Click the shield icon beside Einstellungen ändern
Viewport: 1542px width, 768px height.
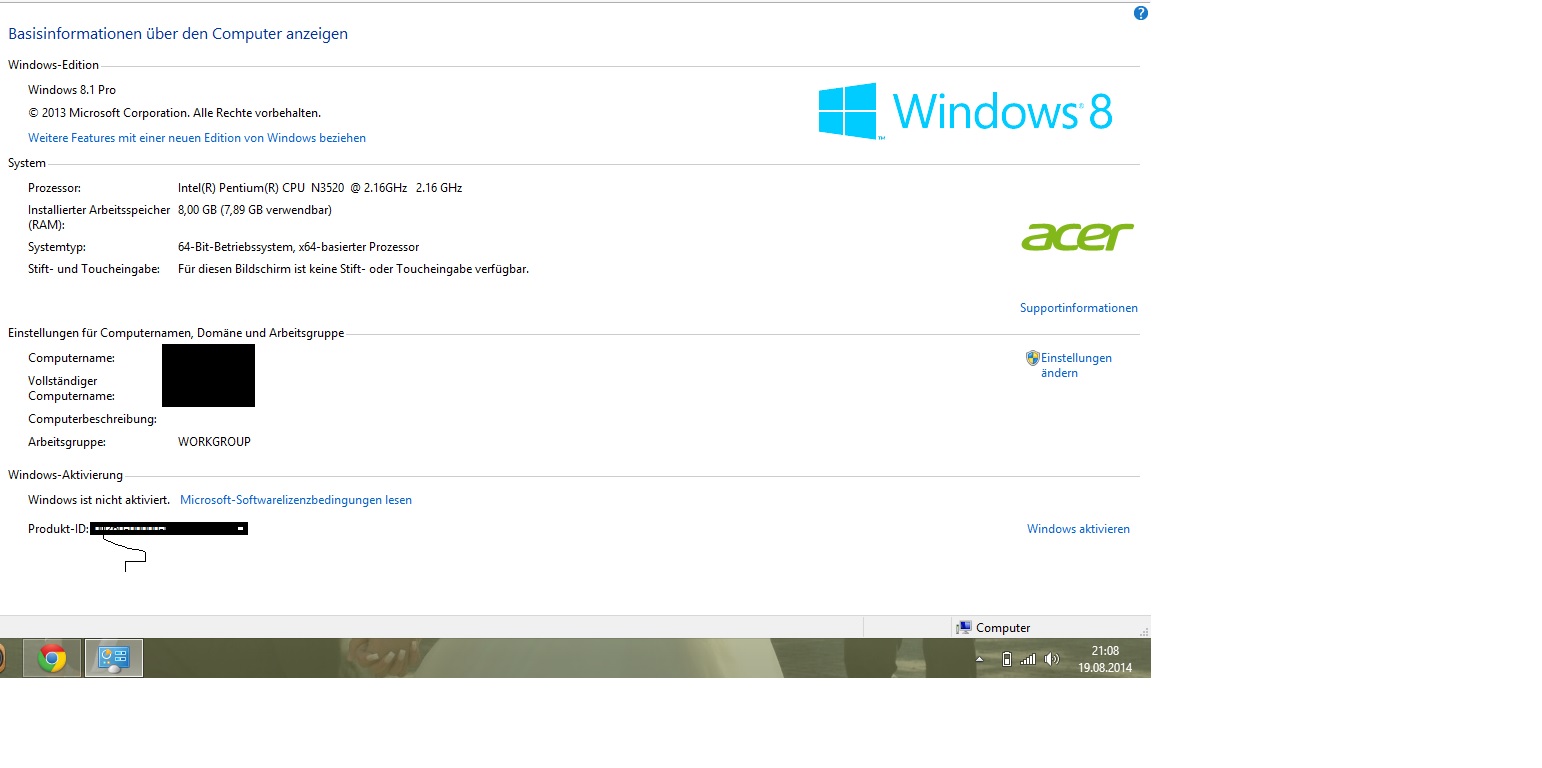pyautogui.click(x=1033, y=358)
